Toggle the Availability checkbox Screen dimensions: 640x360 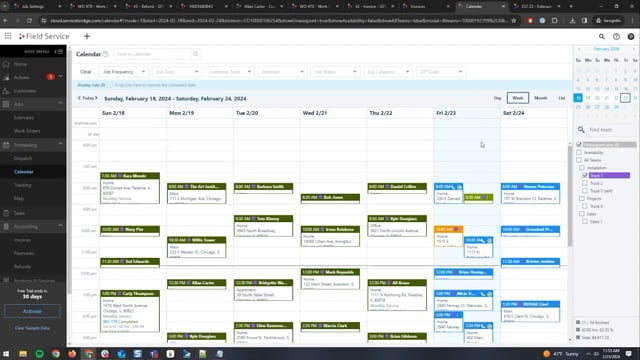(579, 152)
